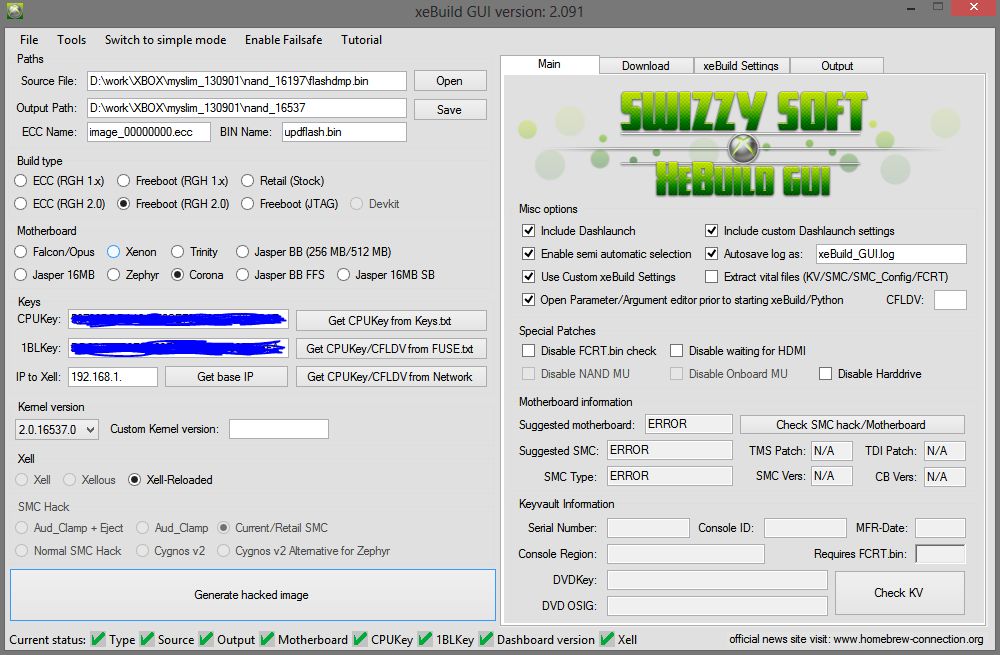Viewport: 1000px width, 655px height.
Task: Click the green checkmark next to CPUKey status
Action: (360, 640)
